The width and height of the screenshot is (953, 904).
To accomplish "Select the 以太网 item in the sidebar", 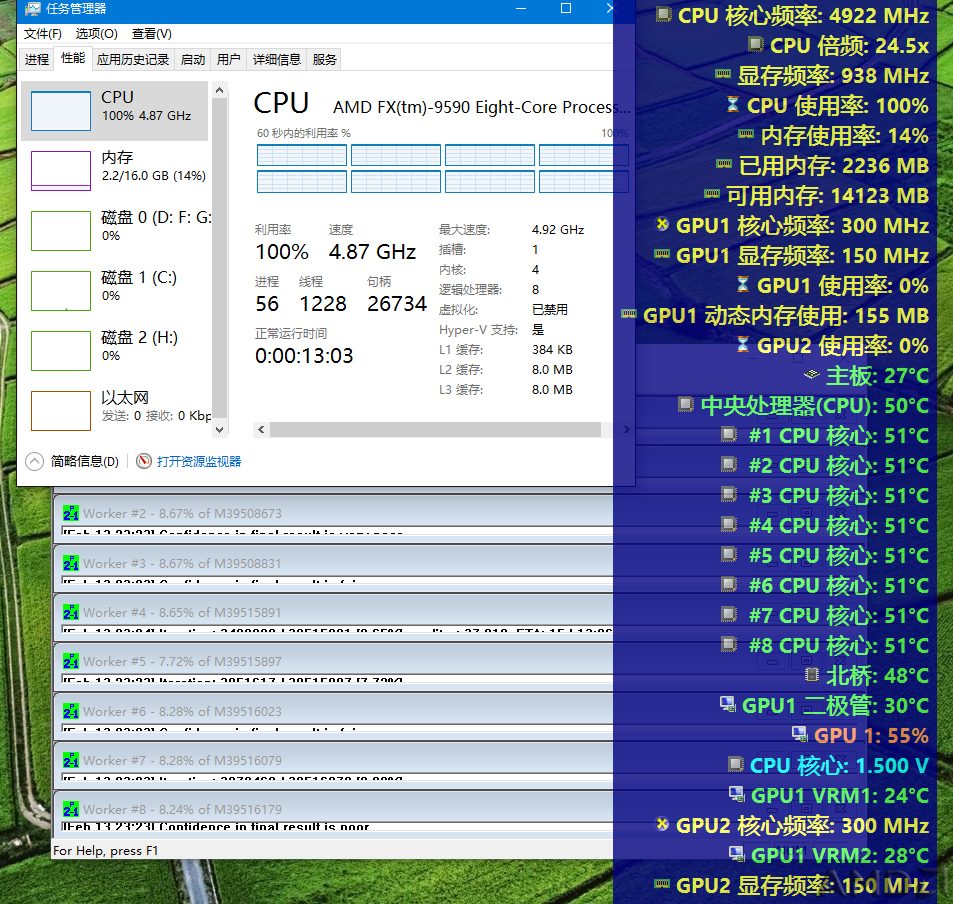I will 115,410.
